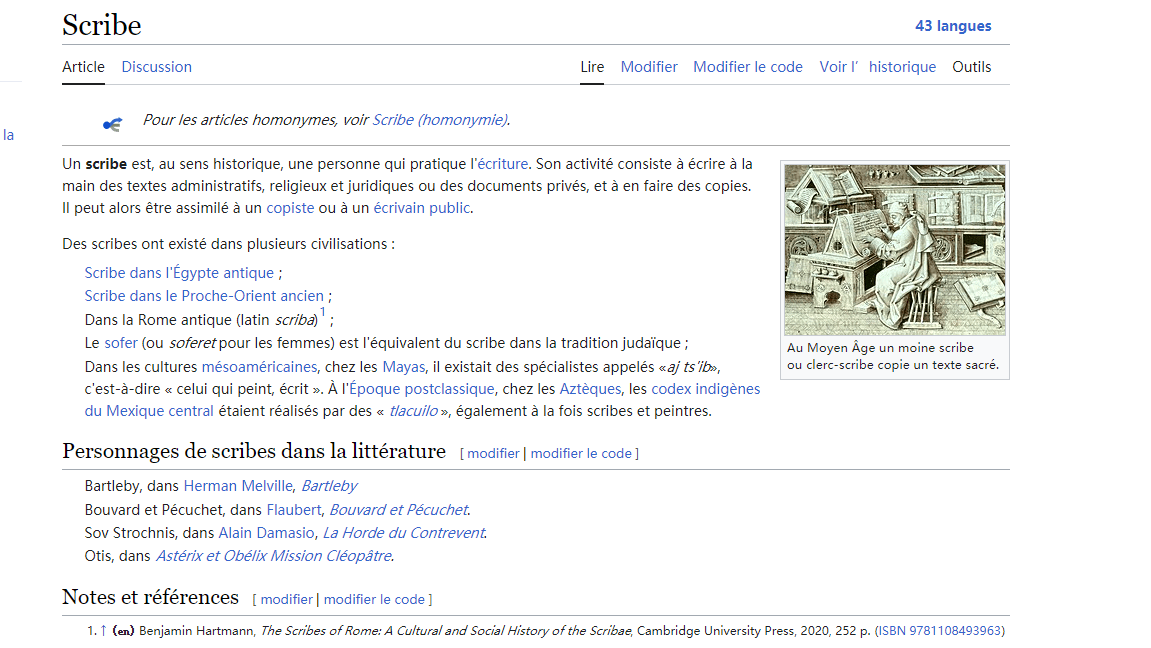The height and width of the screenshot is (648, 1151).
Task: Click the up arrow backlink in reference 1
Action: (x=102, y=631)
